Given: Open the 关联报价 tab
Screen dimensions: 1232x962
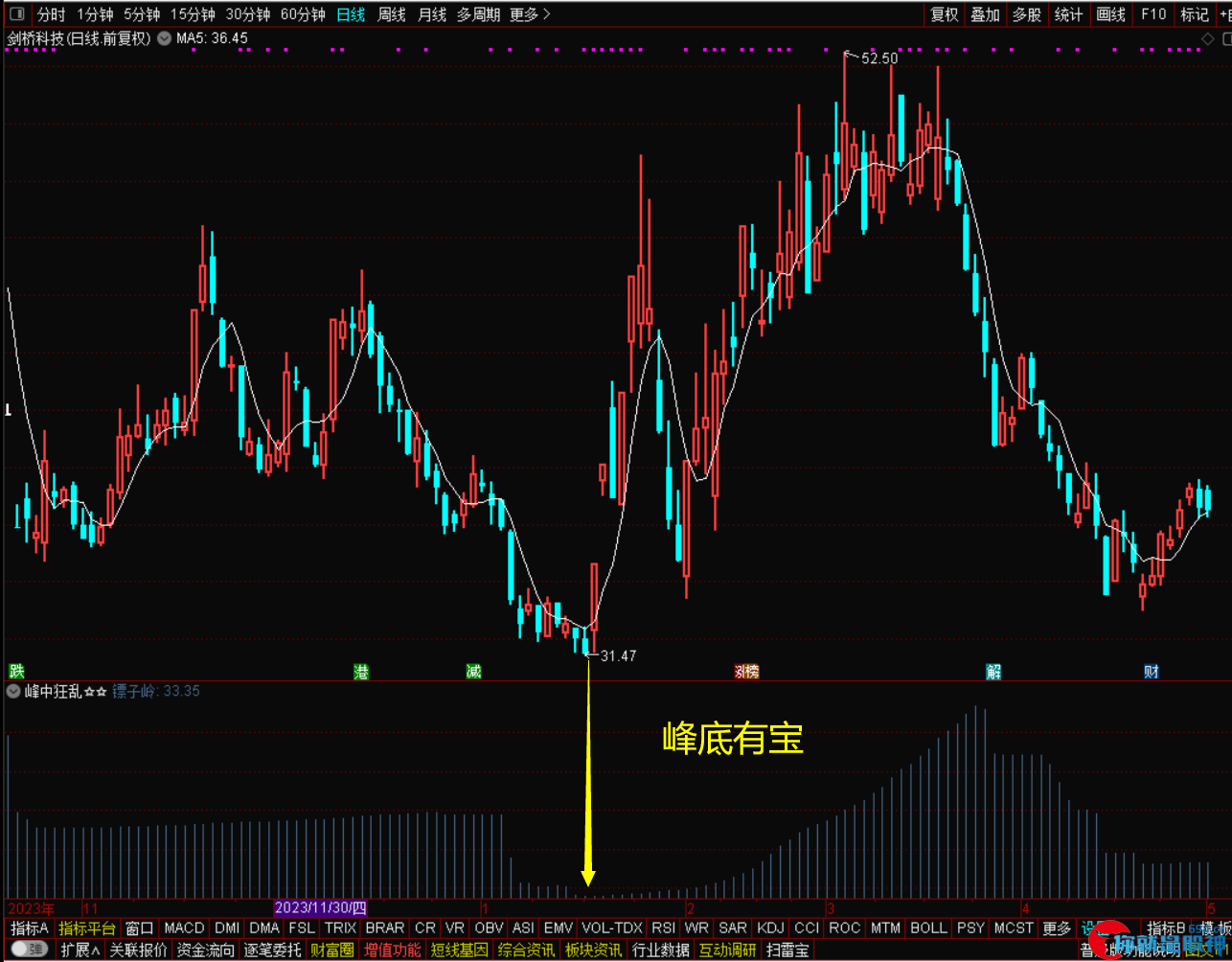Looking at the screenshot, I should tap(139, 950).
